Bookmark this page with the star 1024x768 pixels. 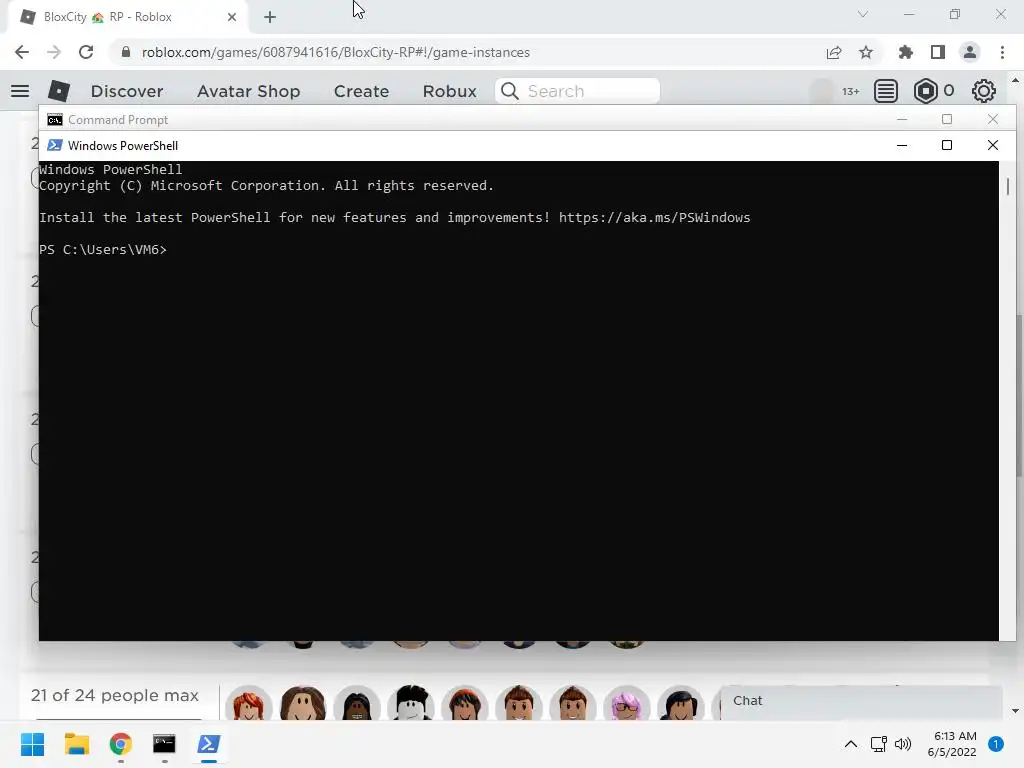[x=866, y=52]
